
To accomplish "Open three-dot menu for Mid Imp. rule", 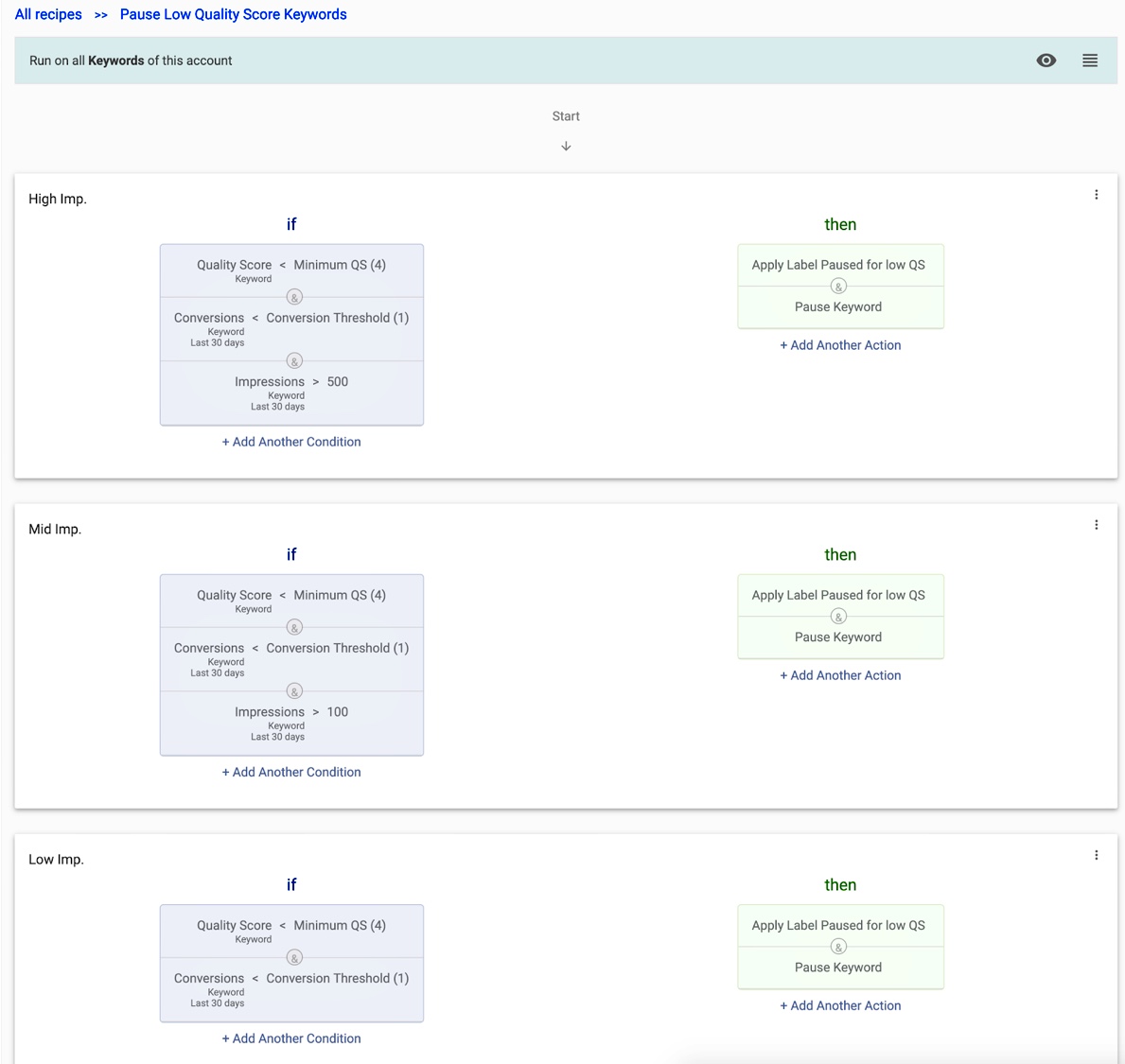I will 1096,525.
